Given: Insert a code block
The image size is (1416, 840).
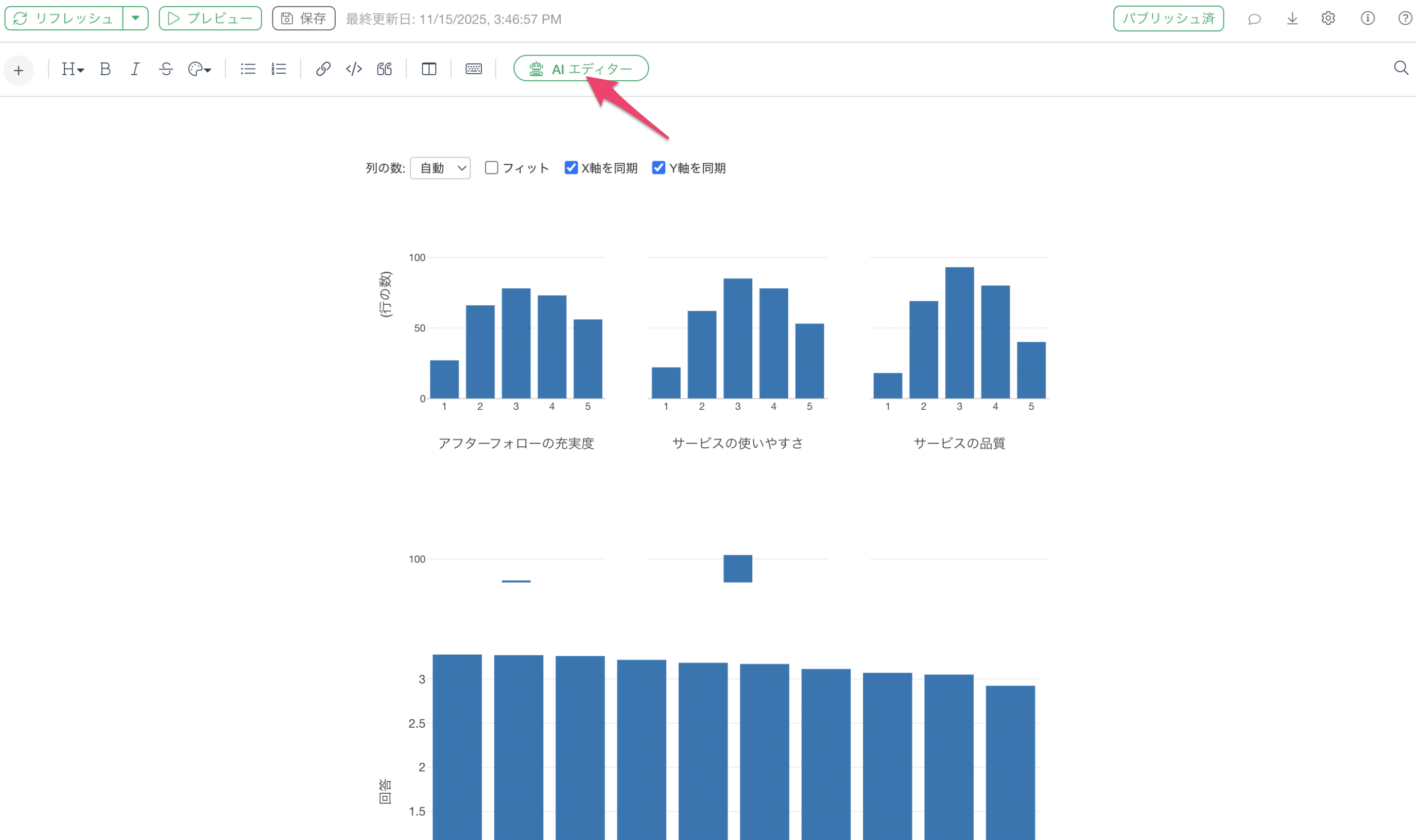Looking at the screenshot, I should pos(354,69).
